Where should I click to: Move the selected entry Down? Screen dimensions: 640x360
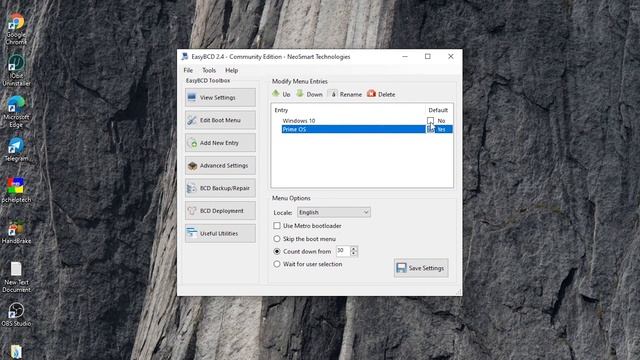pyautogui.click(x=309, y=94)
